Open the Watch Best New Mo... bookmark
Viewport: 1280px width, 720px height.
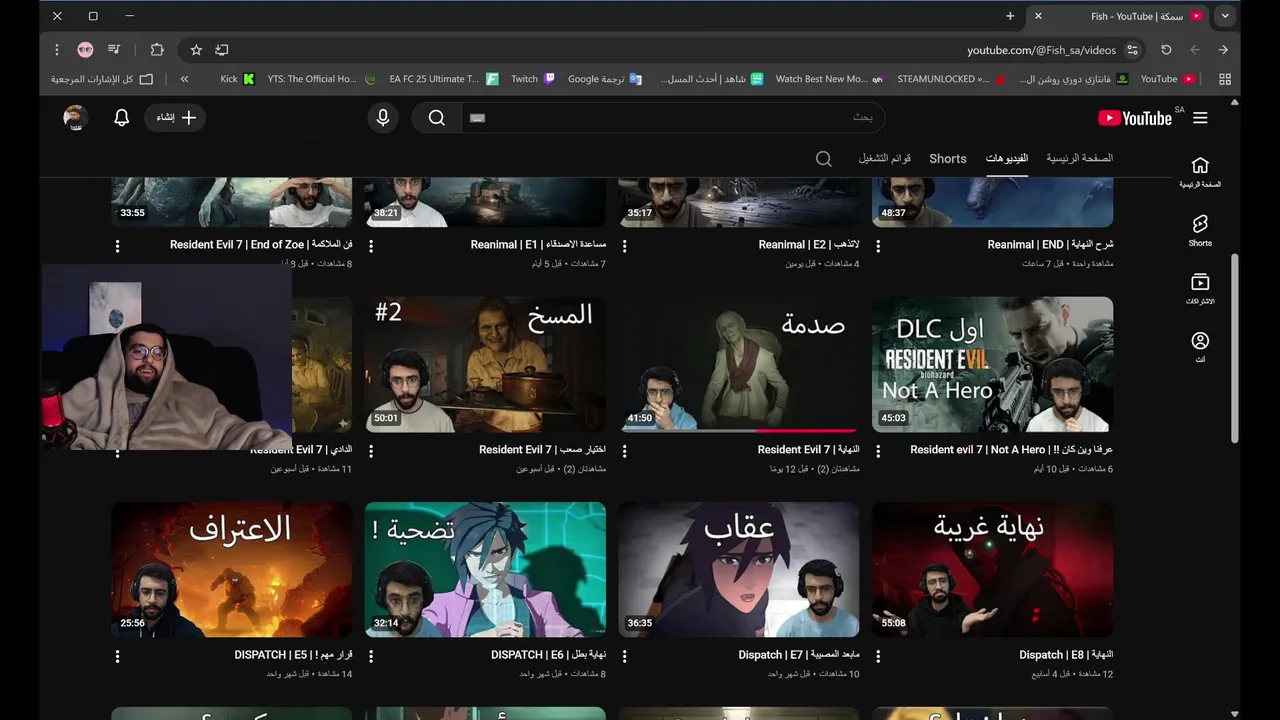pos(829,79)
